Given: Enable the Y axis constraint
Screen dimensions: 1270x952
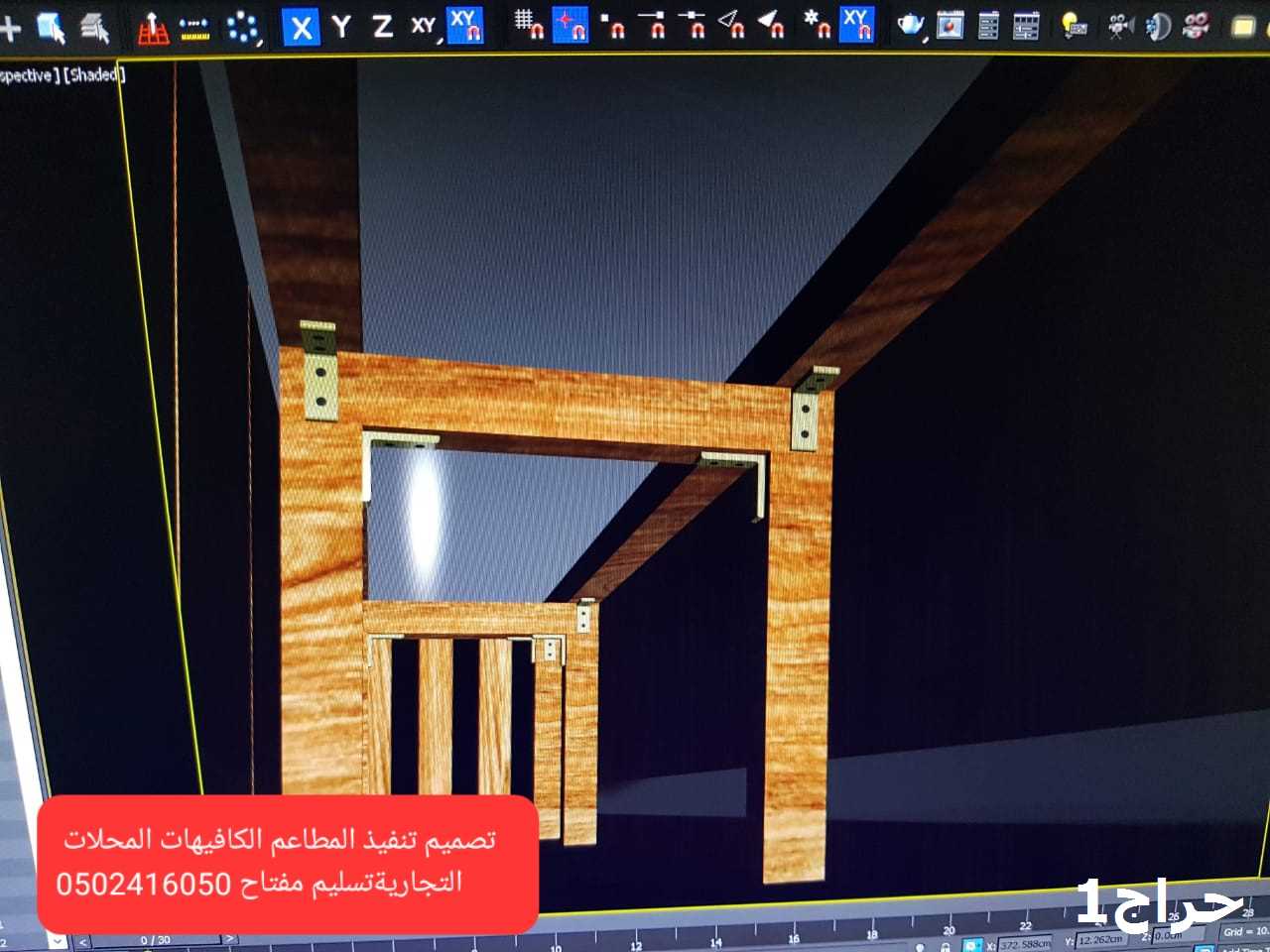Looking at the screenshot, I should (x=341, y=27).
